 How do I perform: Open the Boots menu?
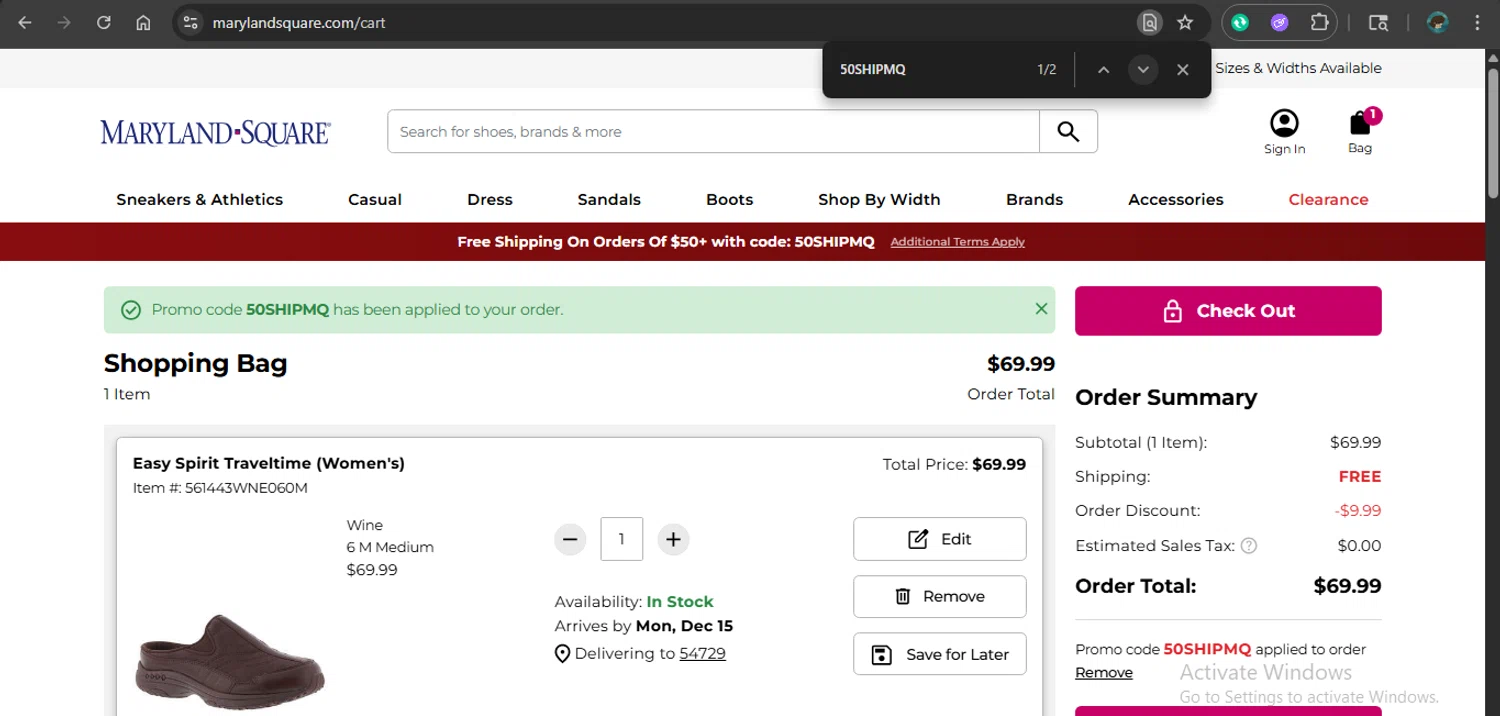[729, 199]
